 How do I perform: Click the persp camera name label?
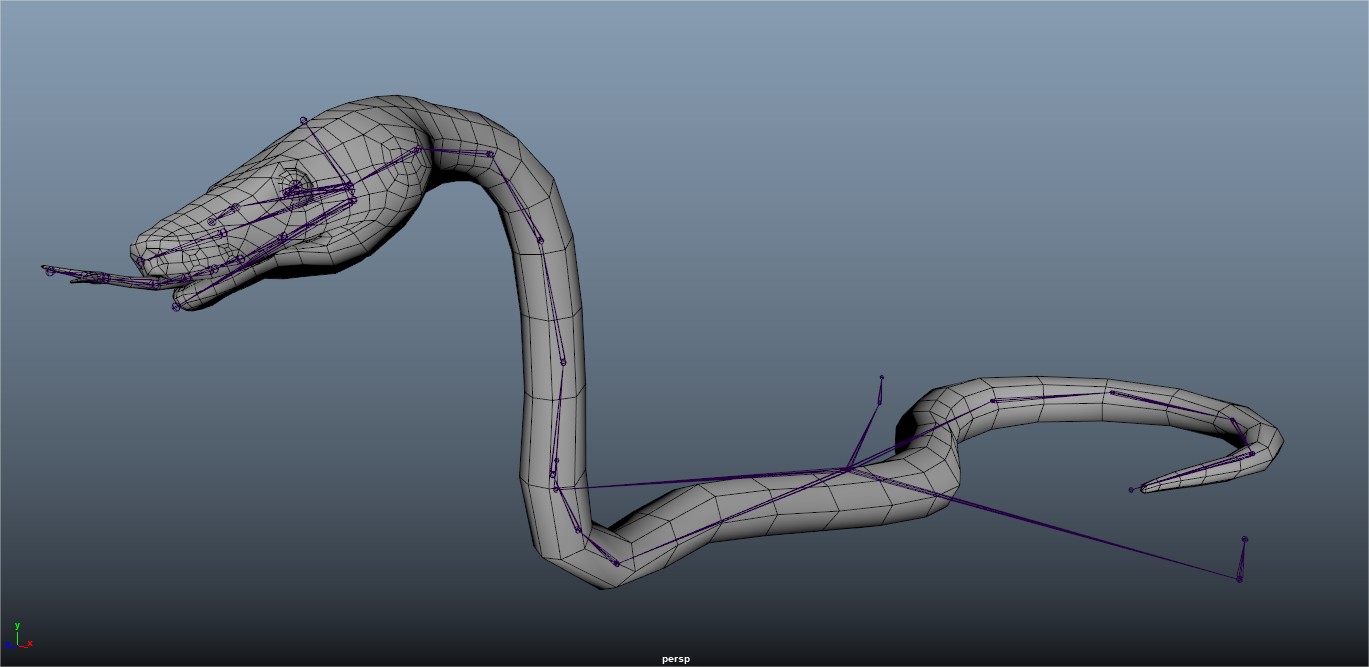coord(675,659)
